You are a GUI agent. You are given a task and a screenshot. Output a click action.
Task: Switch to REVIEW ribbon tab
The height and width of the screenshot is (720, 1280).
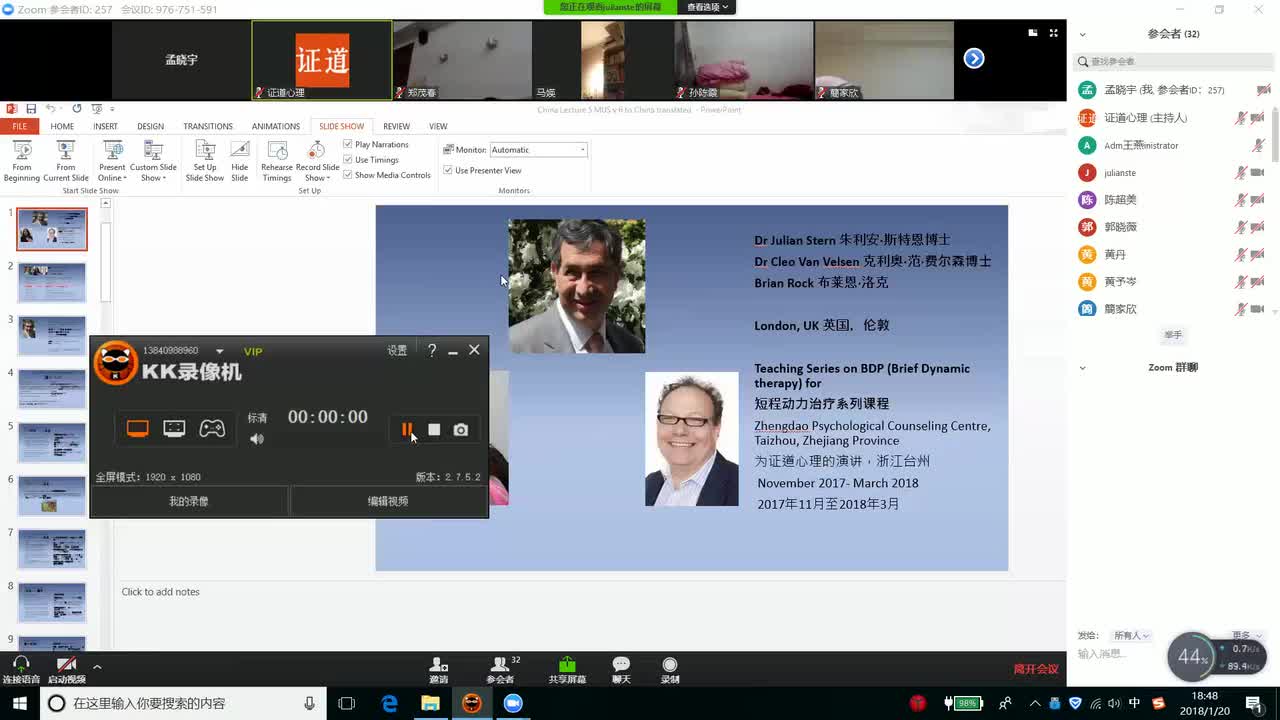[396, 126]
